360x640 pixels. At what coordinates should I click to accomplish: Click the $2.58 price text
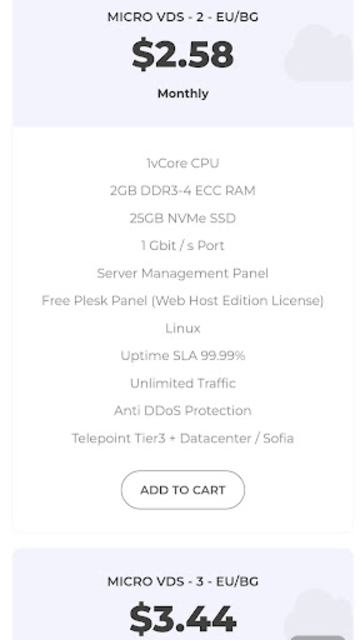pyautogui.click(x=182, y=54)
